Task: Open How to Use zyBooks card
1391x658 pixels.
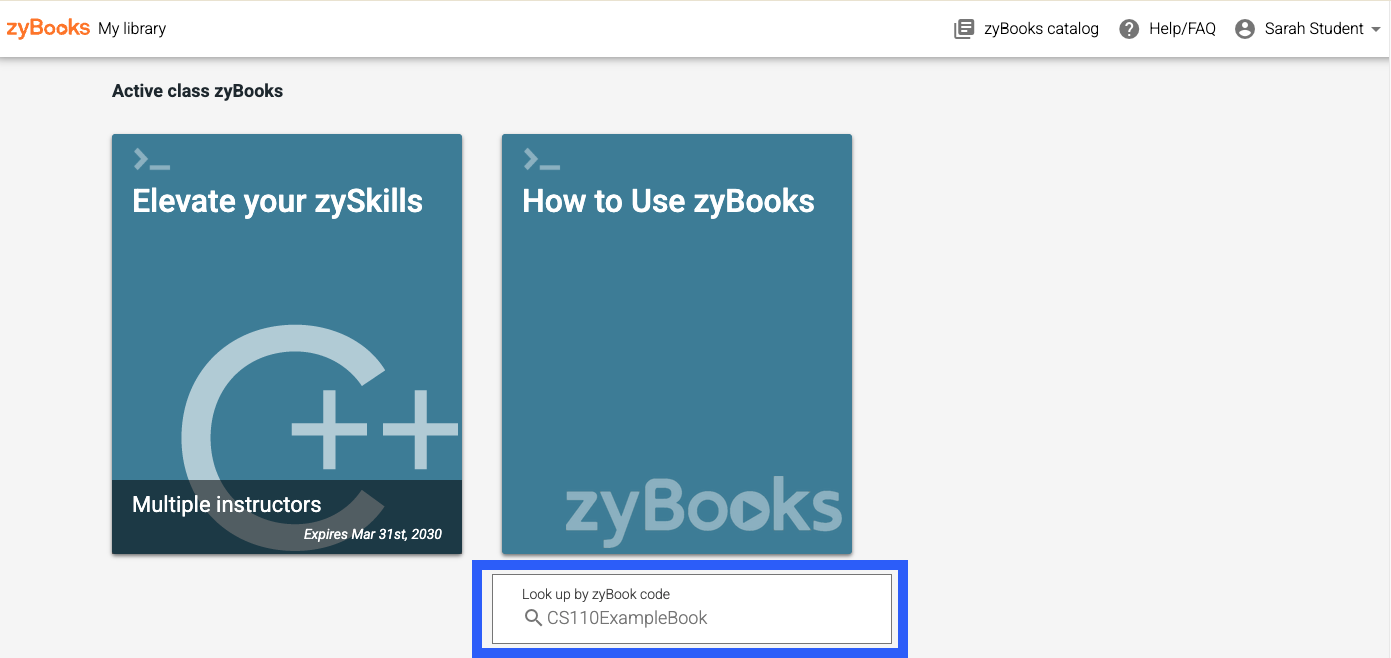Action: (x=677, y=344)
